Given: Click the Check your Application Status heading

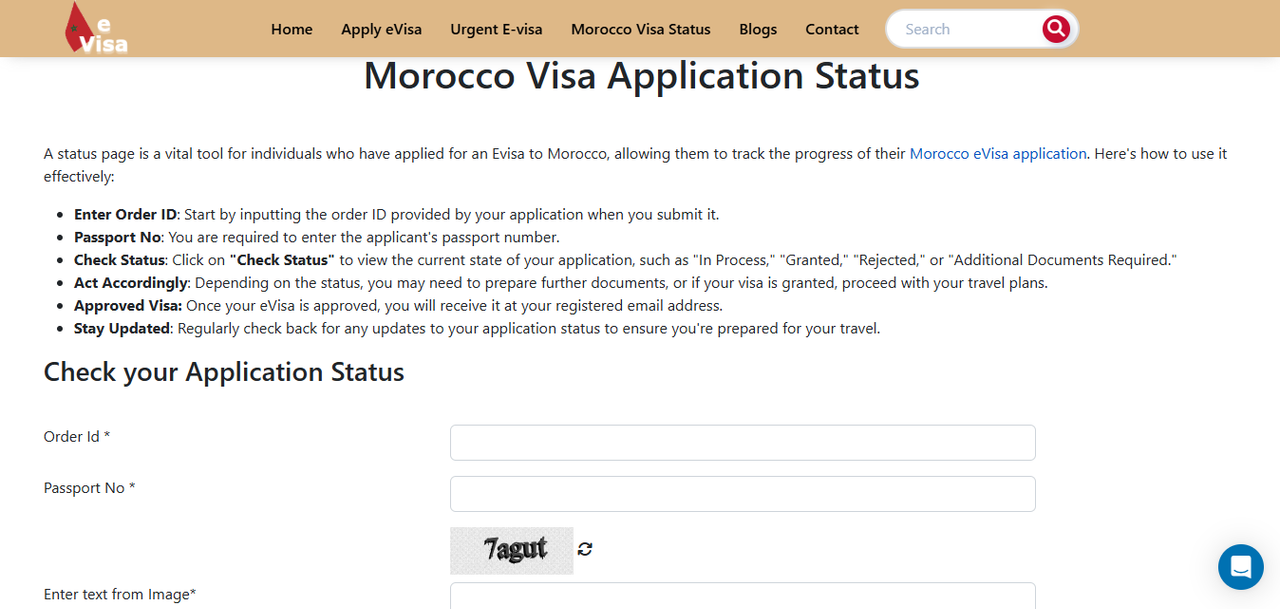Looking at the screenshot, I should 224,372.
